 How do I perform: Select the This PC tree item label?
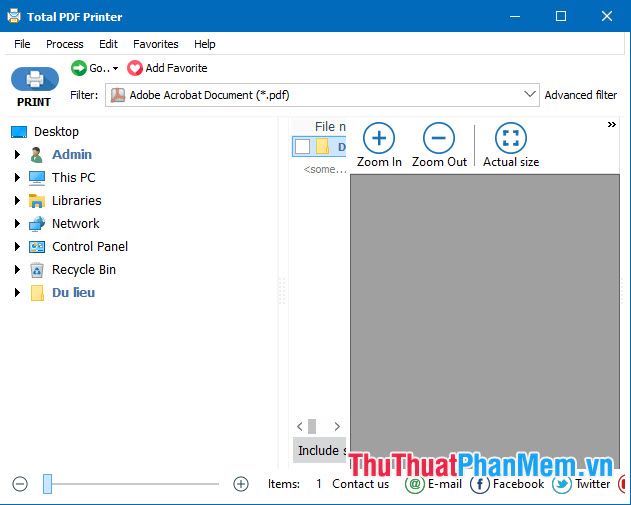tap(74, 177)
